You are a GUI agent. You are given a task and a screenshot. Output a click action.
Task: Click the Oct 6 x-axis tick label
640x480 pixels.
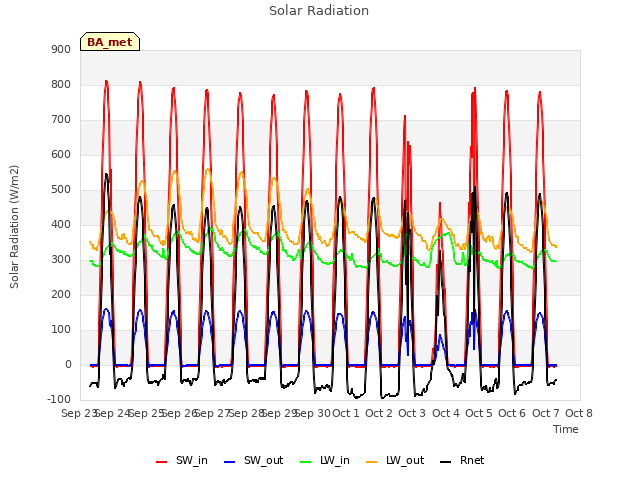pyautogui.click(x=512, y=413)
